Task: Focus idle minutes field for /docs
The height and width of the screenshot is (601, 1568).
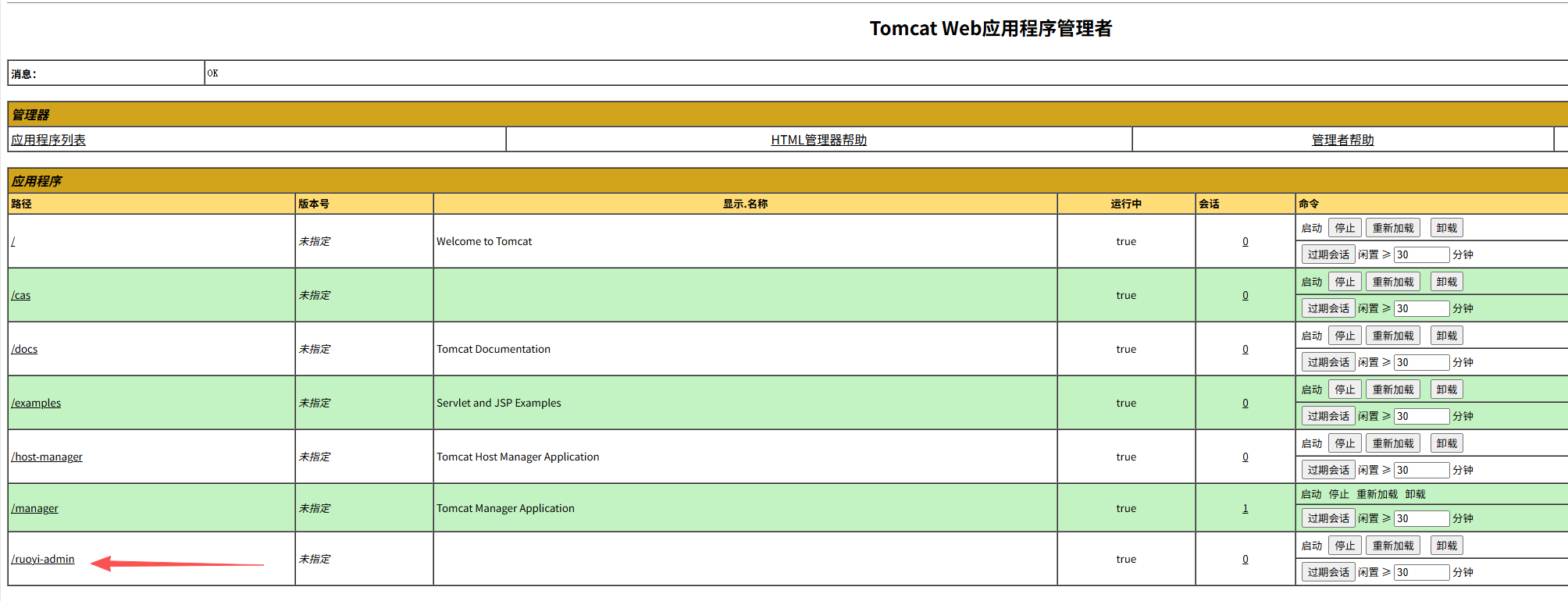Action: point(1422,362)
